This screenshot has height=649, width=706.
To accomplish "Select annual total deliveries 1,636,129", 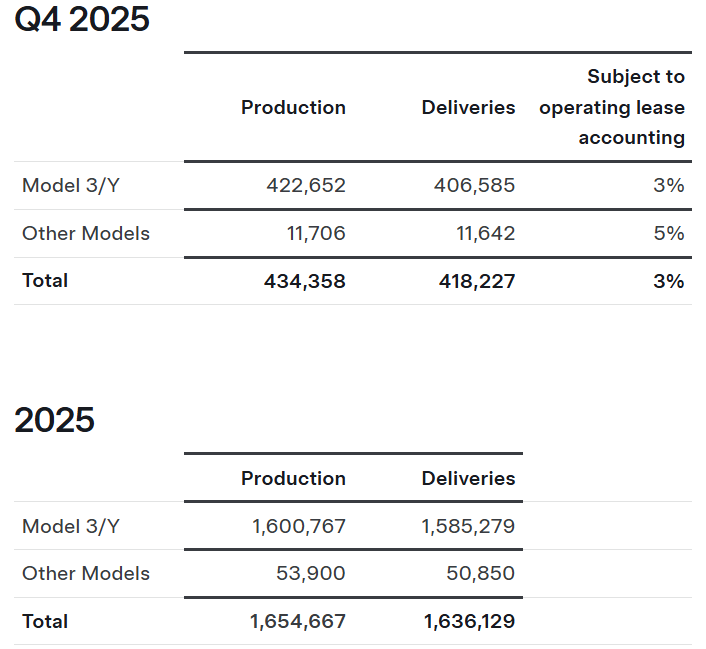I will pos(469,621).
